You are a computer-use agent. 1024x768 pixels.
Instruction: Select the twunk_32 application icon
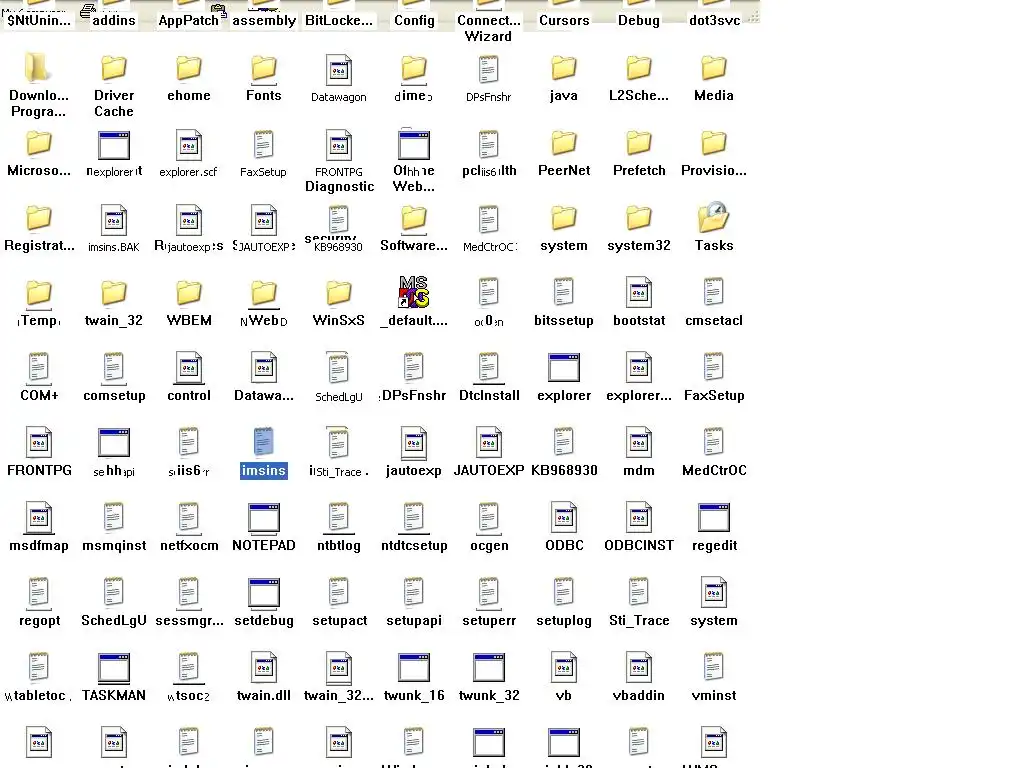tap(489, 668)
